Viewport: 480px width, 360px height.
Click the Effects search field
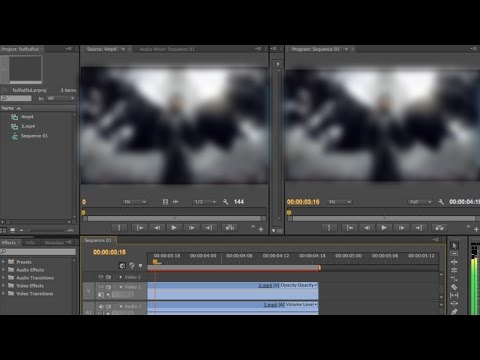(x=38, y=252)
